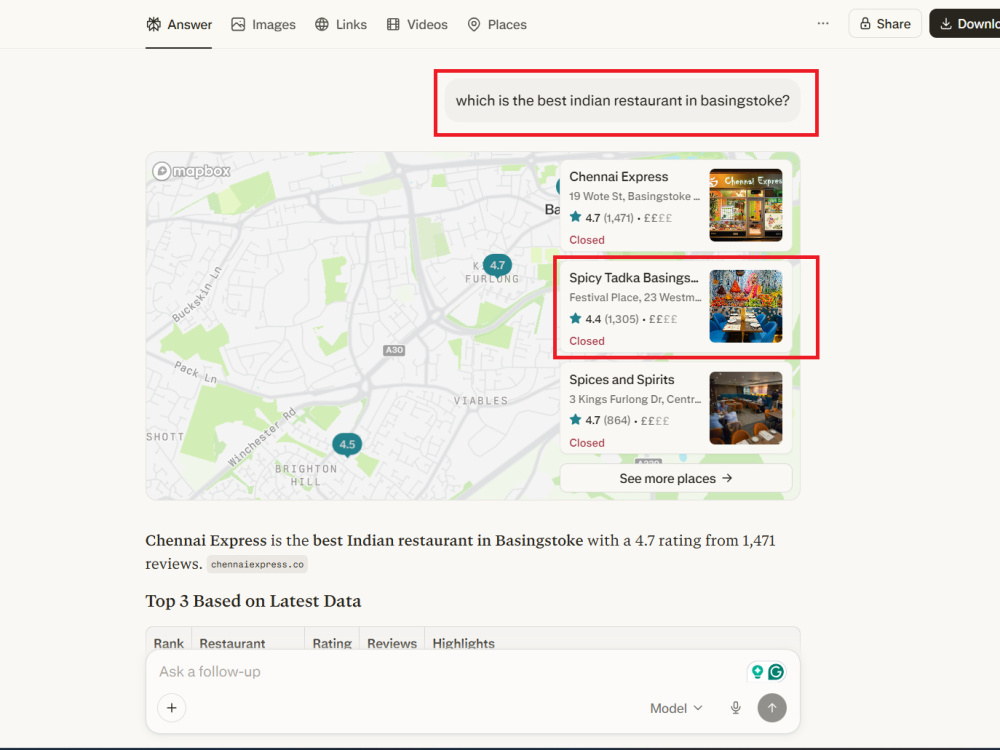View the Spicy Tadka restaurant photo thumbnail
The height and width of the screenshot is (750, 1000).
(x=746, y=307)
